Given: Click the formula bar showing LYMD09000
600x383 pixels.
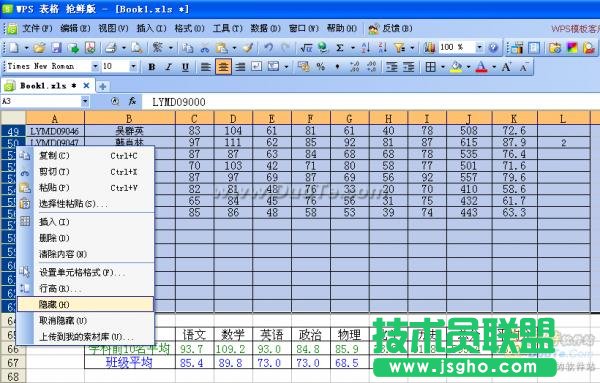Looking at the screenshot, I should (x=370, y=102).
